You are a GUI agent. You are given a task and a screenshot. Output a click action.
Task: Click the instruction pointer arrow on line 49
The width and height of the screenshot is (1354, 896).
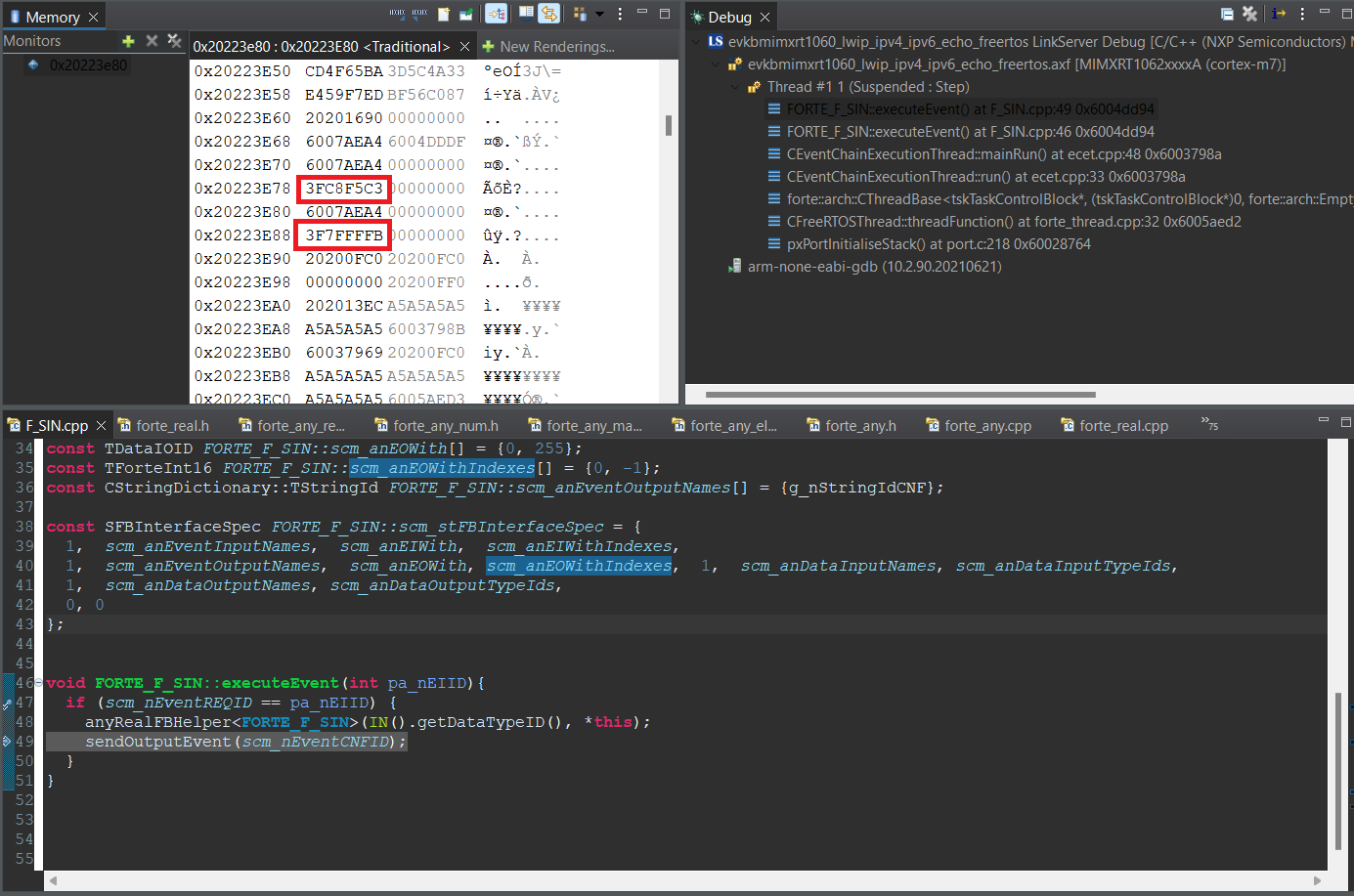[7, 742]
